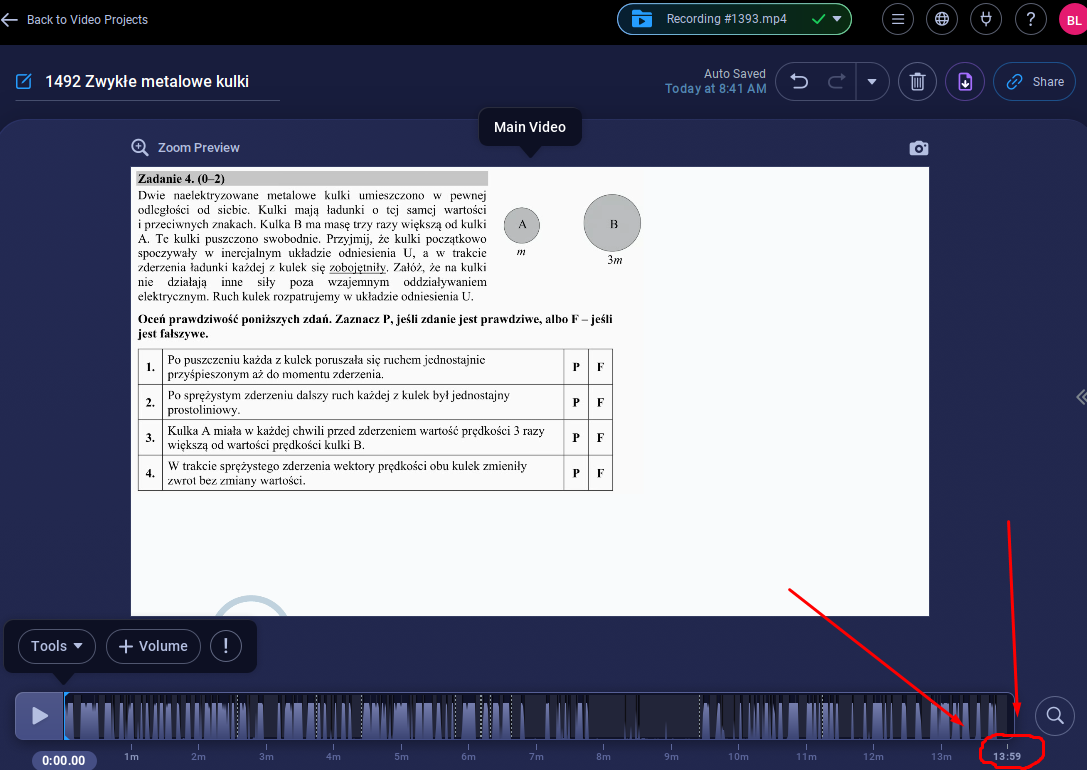Click the add Volume button

(153, 646)
